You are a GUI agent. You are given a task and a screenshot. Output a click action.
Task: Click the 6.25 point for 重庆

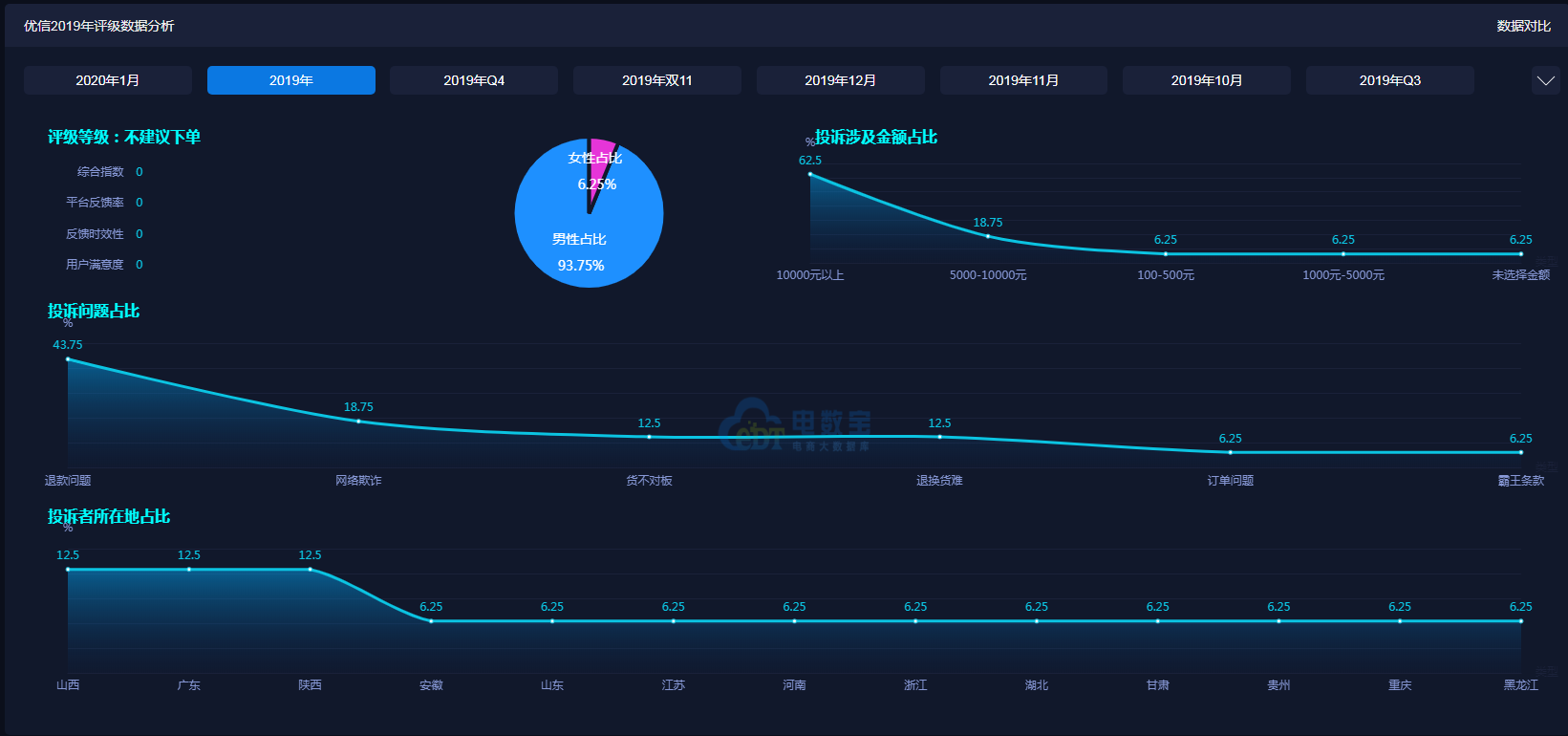(1400, 620)
